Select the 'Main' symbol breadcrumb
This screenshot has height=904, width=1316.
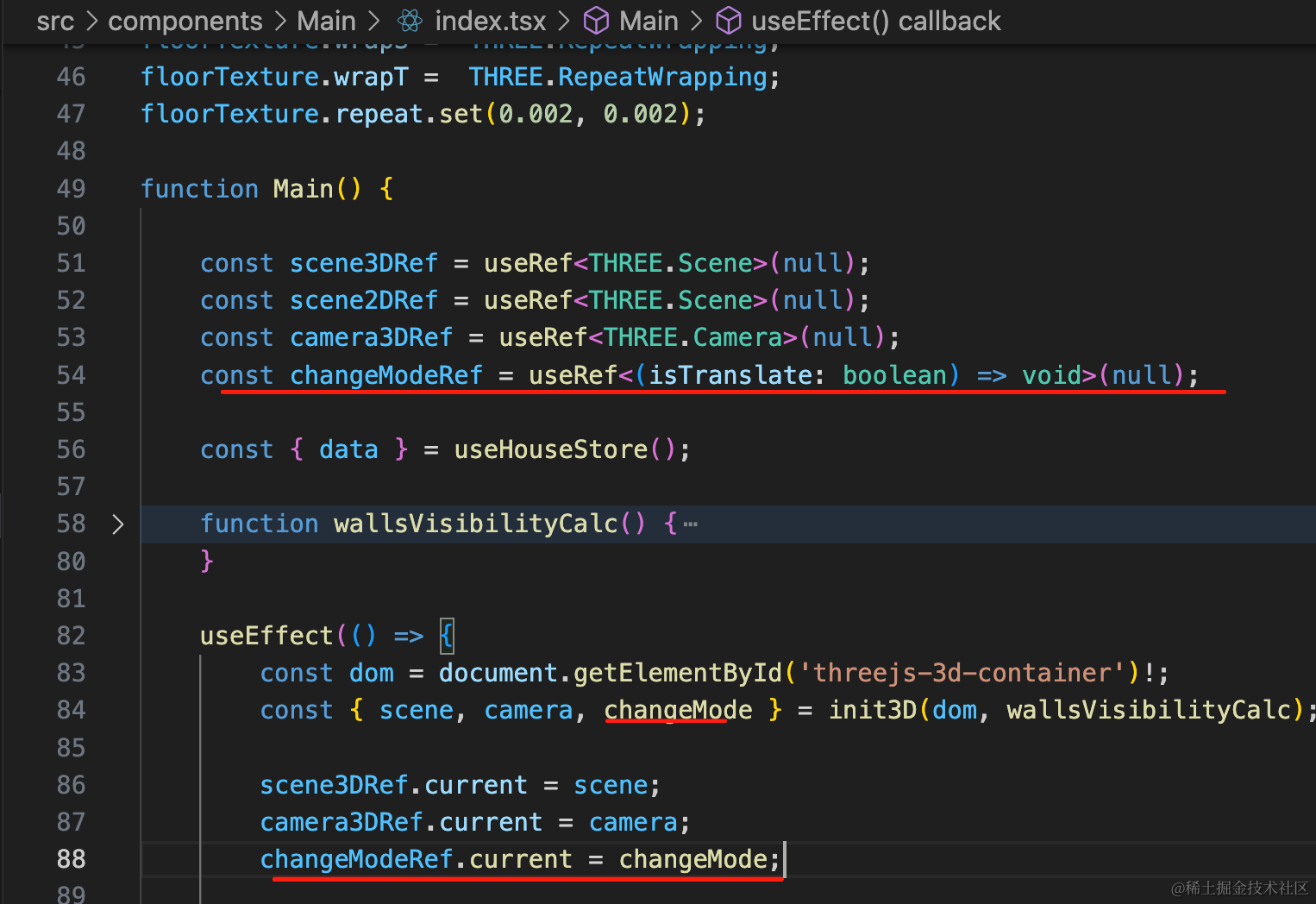(x=649, y=21)
